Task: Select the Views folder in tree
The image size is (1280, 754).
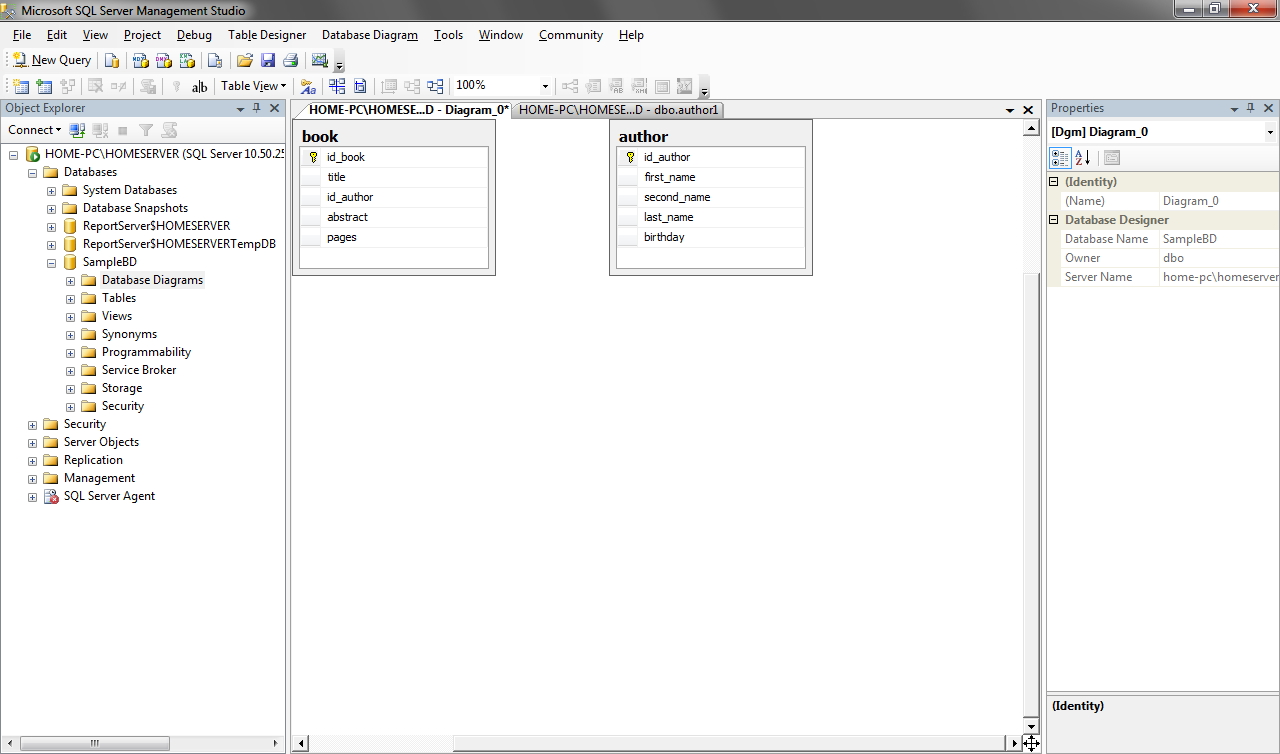Action: [117, 316]
